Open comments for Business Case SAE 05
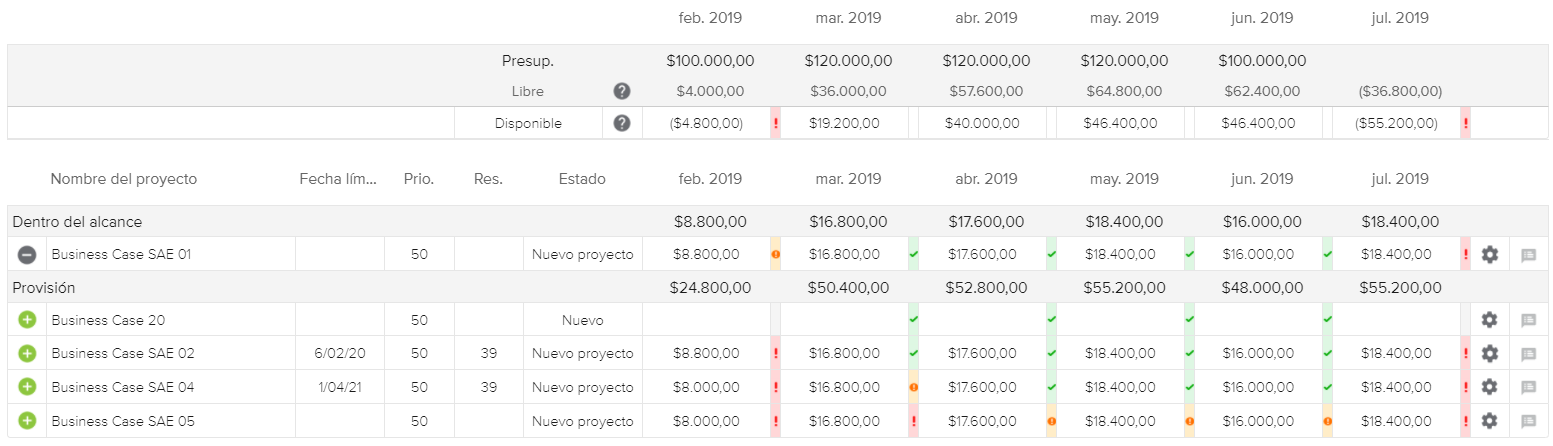The image size is (1553, 446). (x=1528, y=421)
